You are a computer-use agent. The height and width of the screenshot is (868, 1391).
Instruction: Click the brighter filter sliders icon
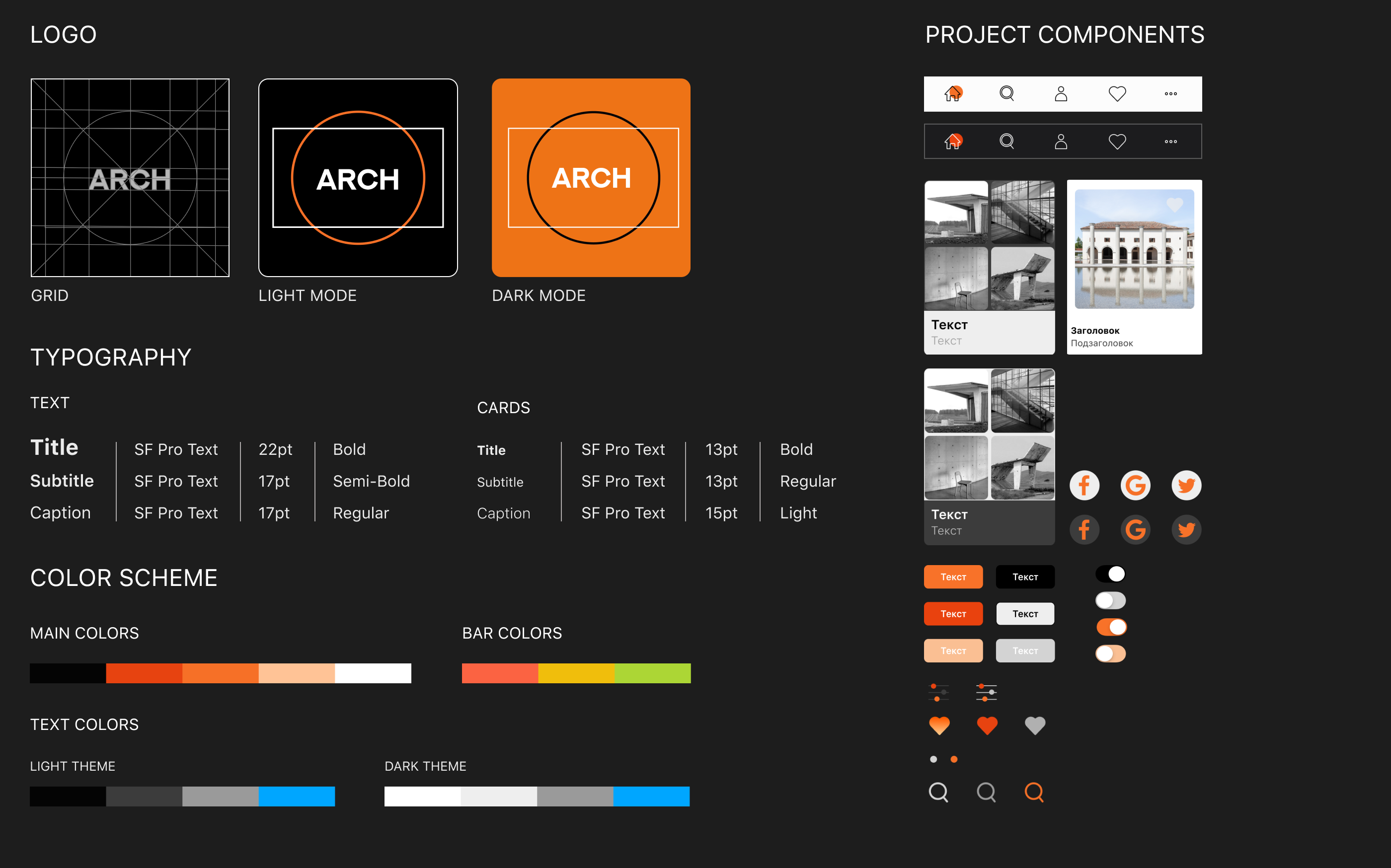[986, 692]
